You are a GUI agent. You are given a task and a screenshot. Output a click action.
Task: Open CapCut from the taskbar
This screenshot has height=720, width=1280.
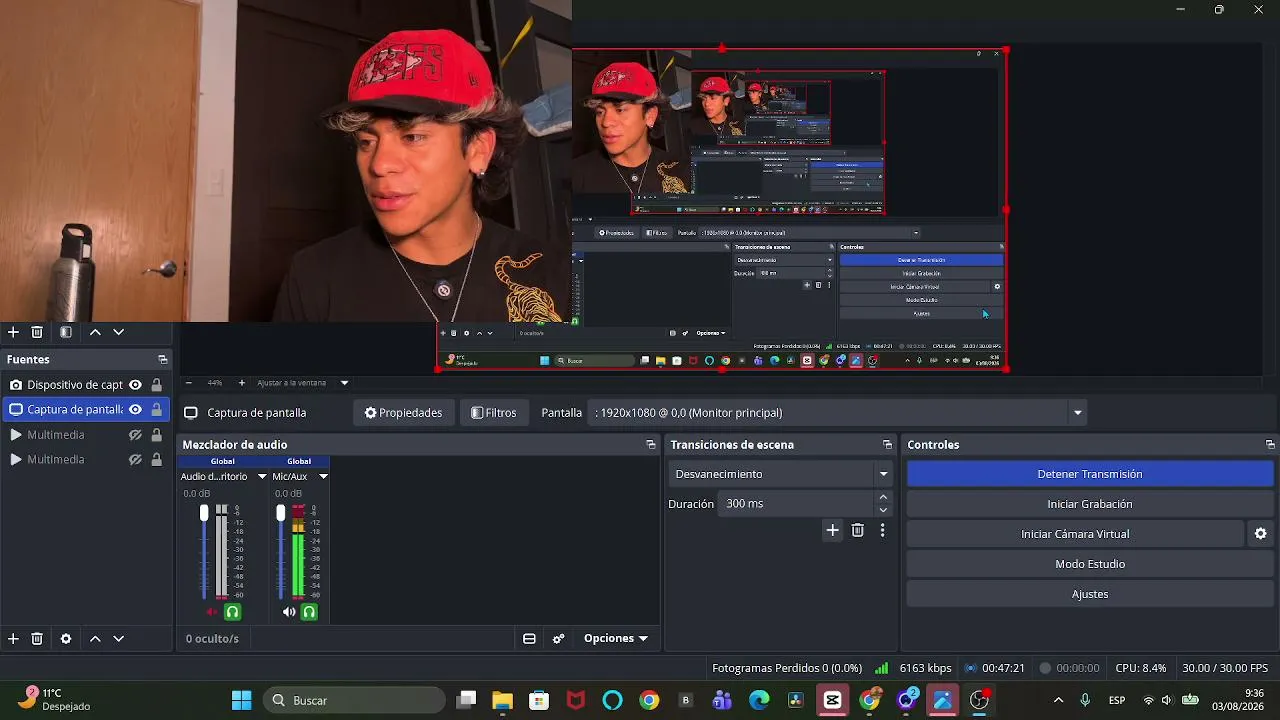pos(832,700)
